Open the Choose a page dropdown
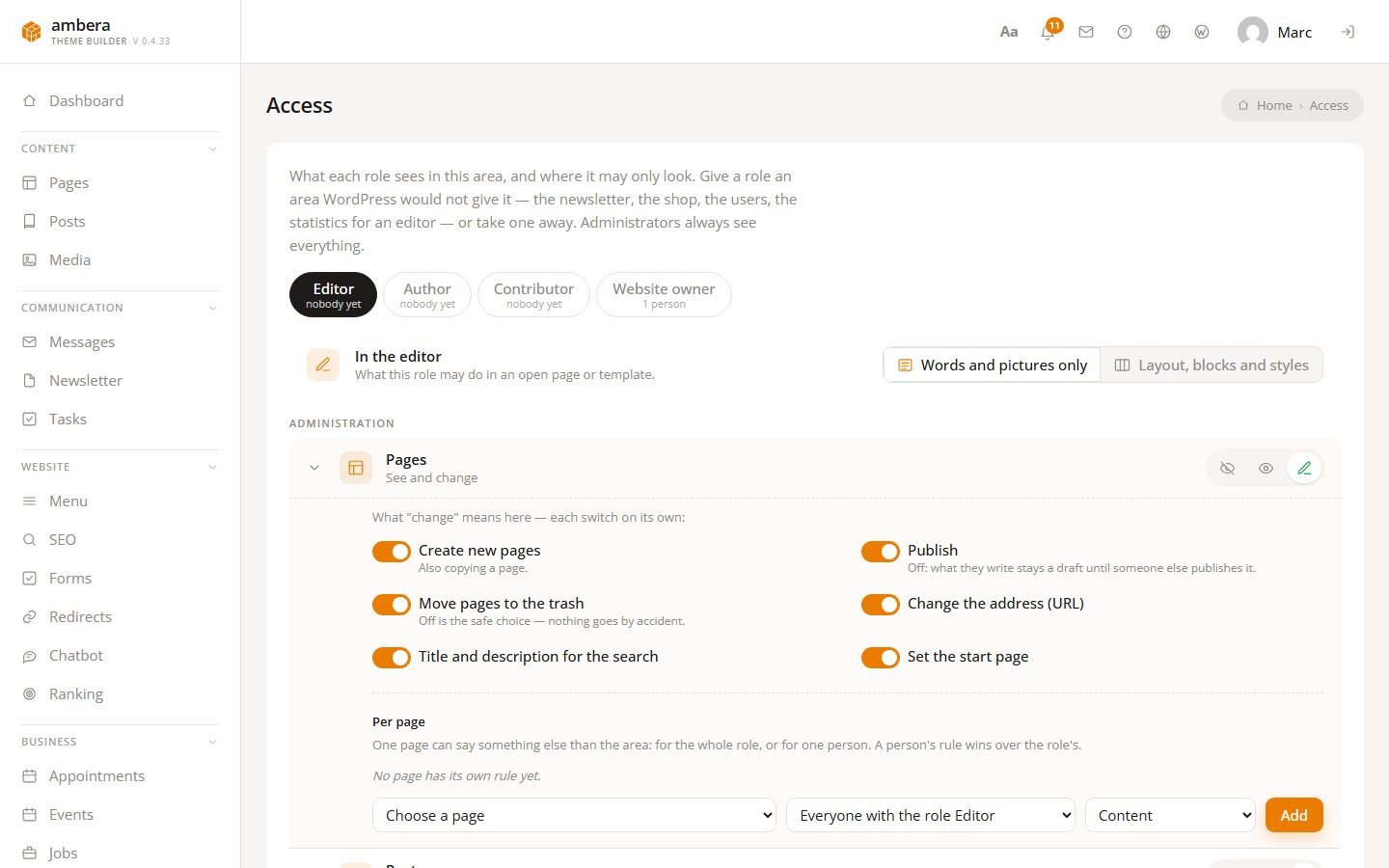Image resolution: width=1389 pixels, height=868 pixels. coord(574,815)
